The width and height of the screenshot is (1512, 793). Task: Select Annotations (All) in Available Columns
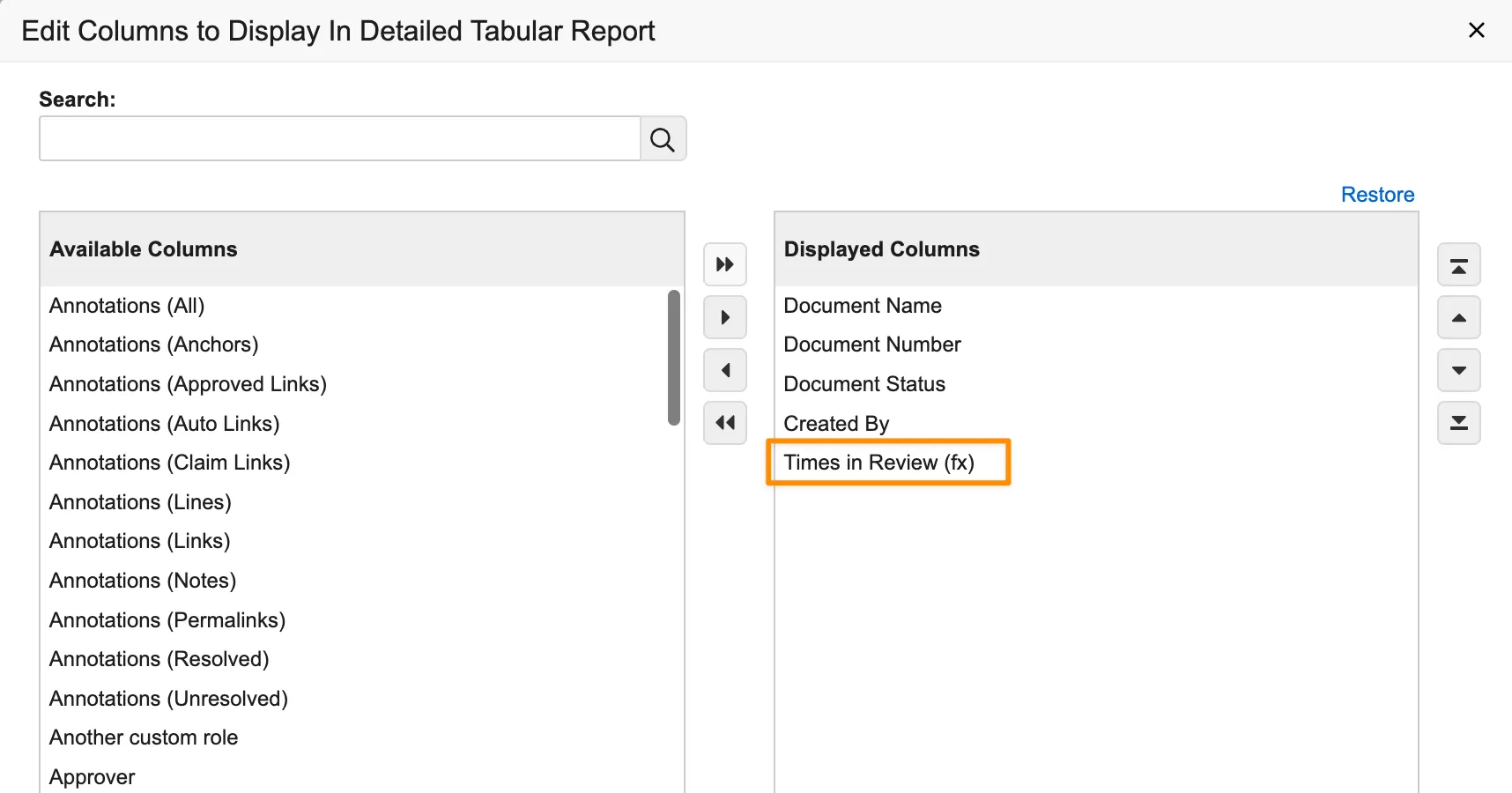pyautogui.click(x=127, y=306)
